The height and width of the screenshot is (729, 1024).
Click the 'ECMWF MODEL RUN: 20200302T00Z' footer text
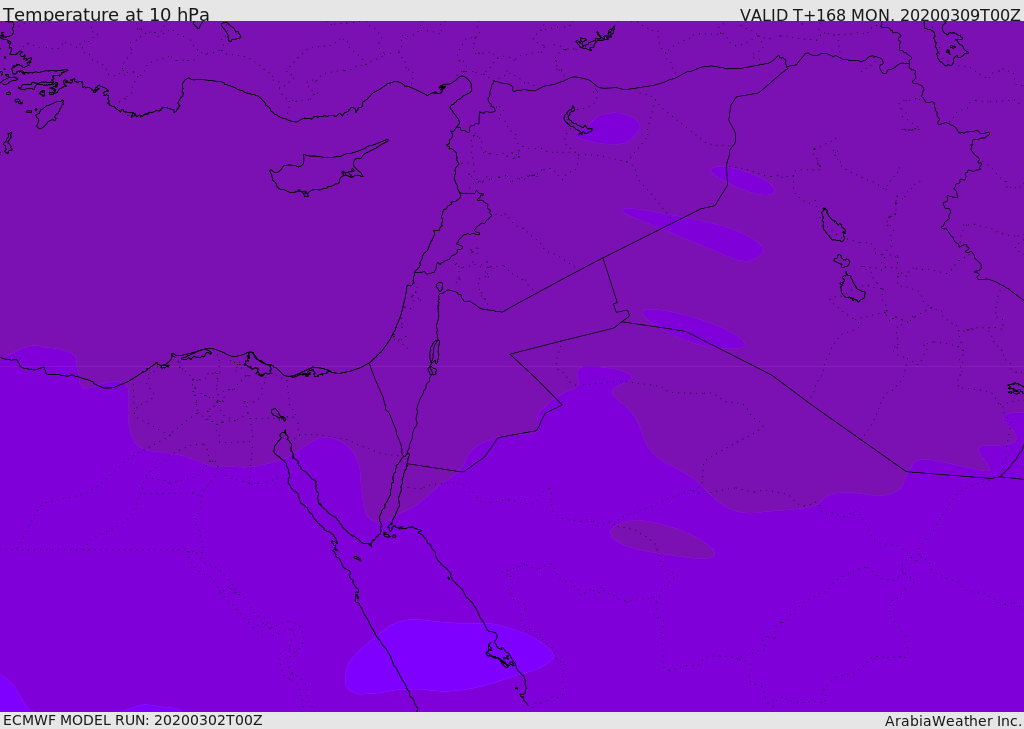pos(133,720)
